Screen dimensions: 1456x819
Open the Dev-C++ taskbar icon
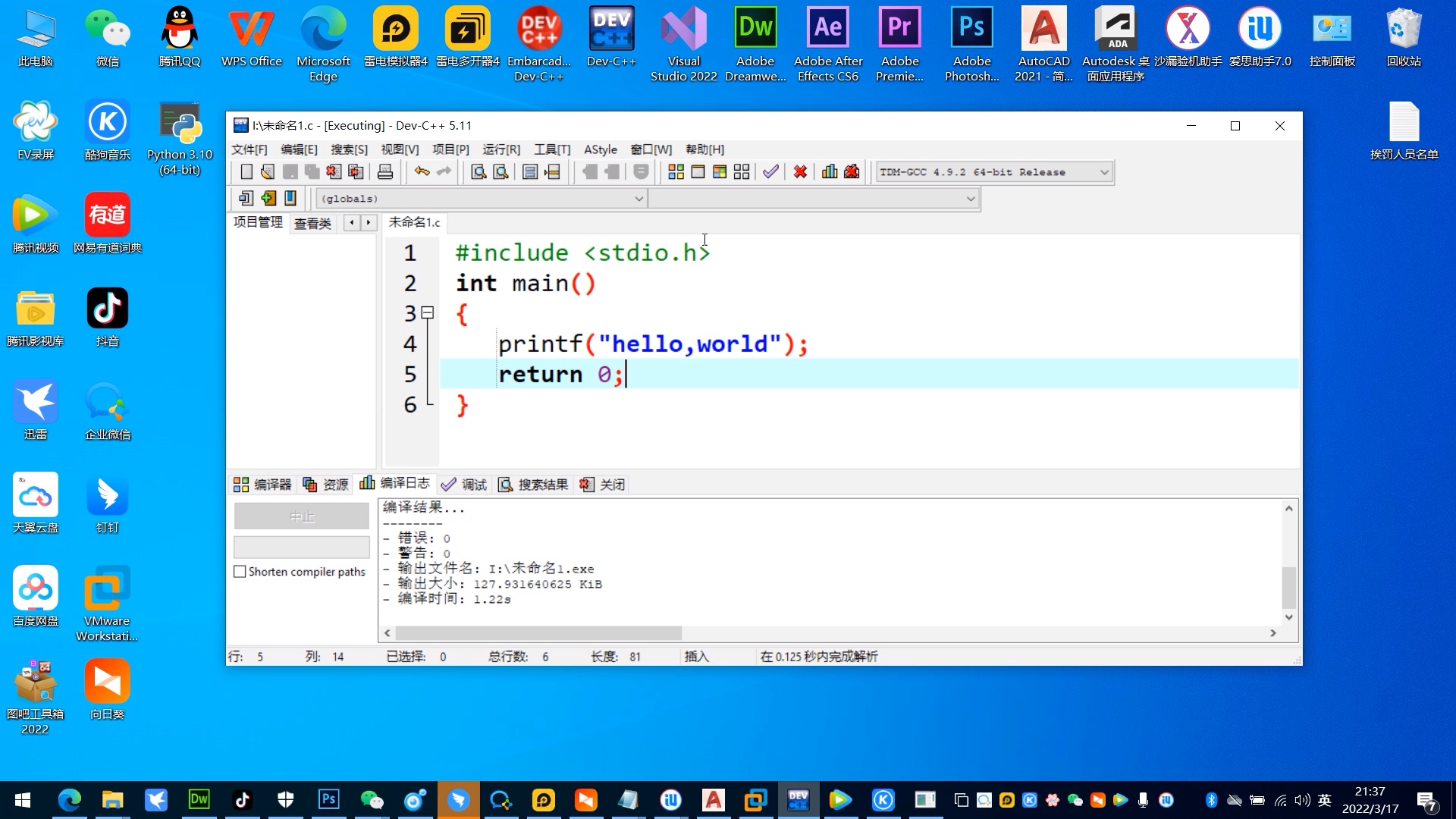(x=798, y=800)
